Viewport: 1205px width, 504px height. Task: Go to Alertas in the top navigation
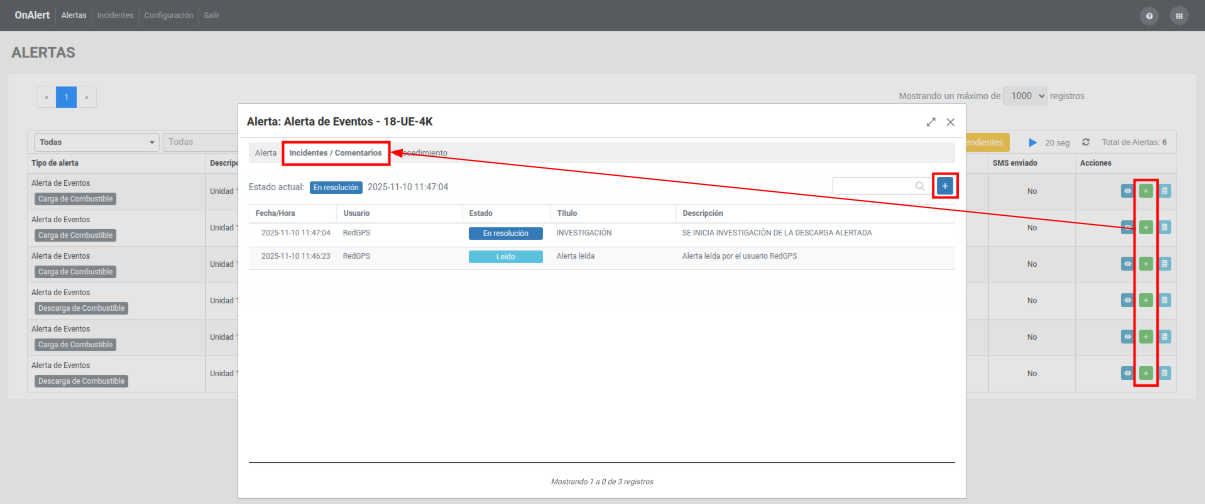pos(74,15)
